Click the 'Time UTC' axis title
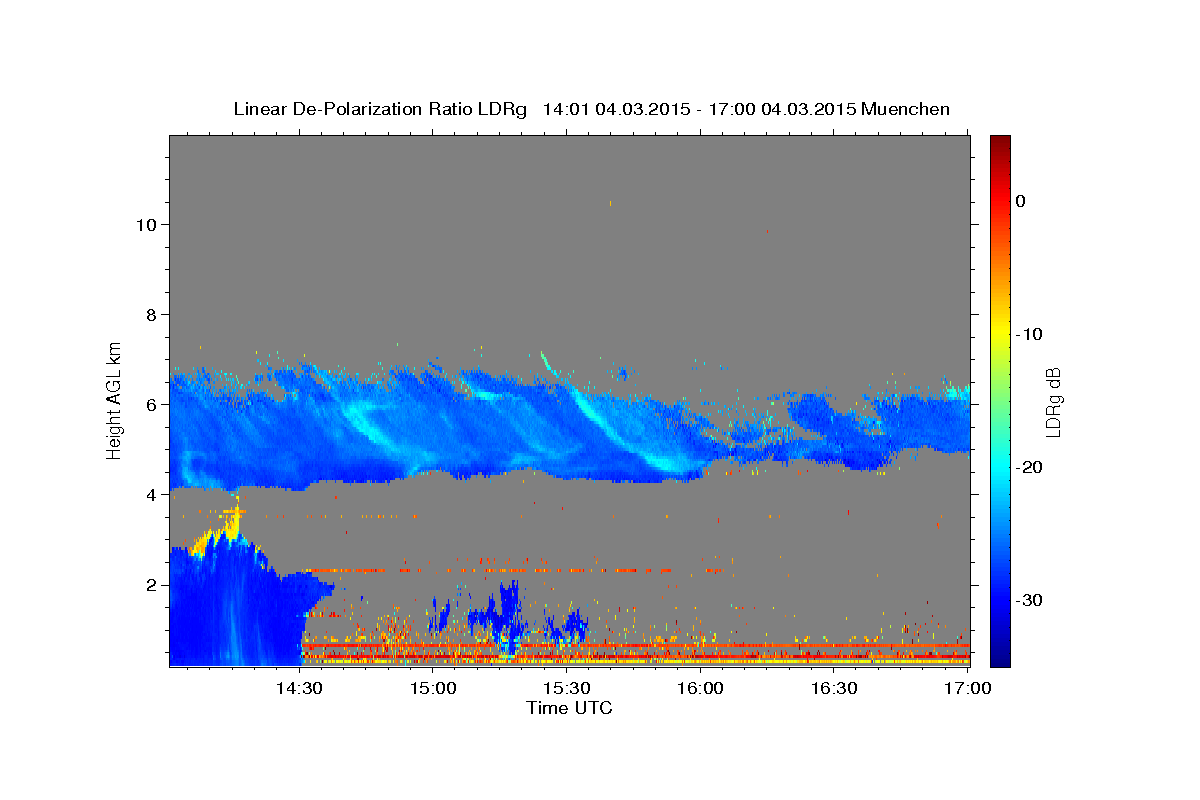The width and height of the screenshot is (1200, 800). (569, 708)
